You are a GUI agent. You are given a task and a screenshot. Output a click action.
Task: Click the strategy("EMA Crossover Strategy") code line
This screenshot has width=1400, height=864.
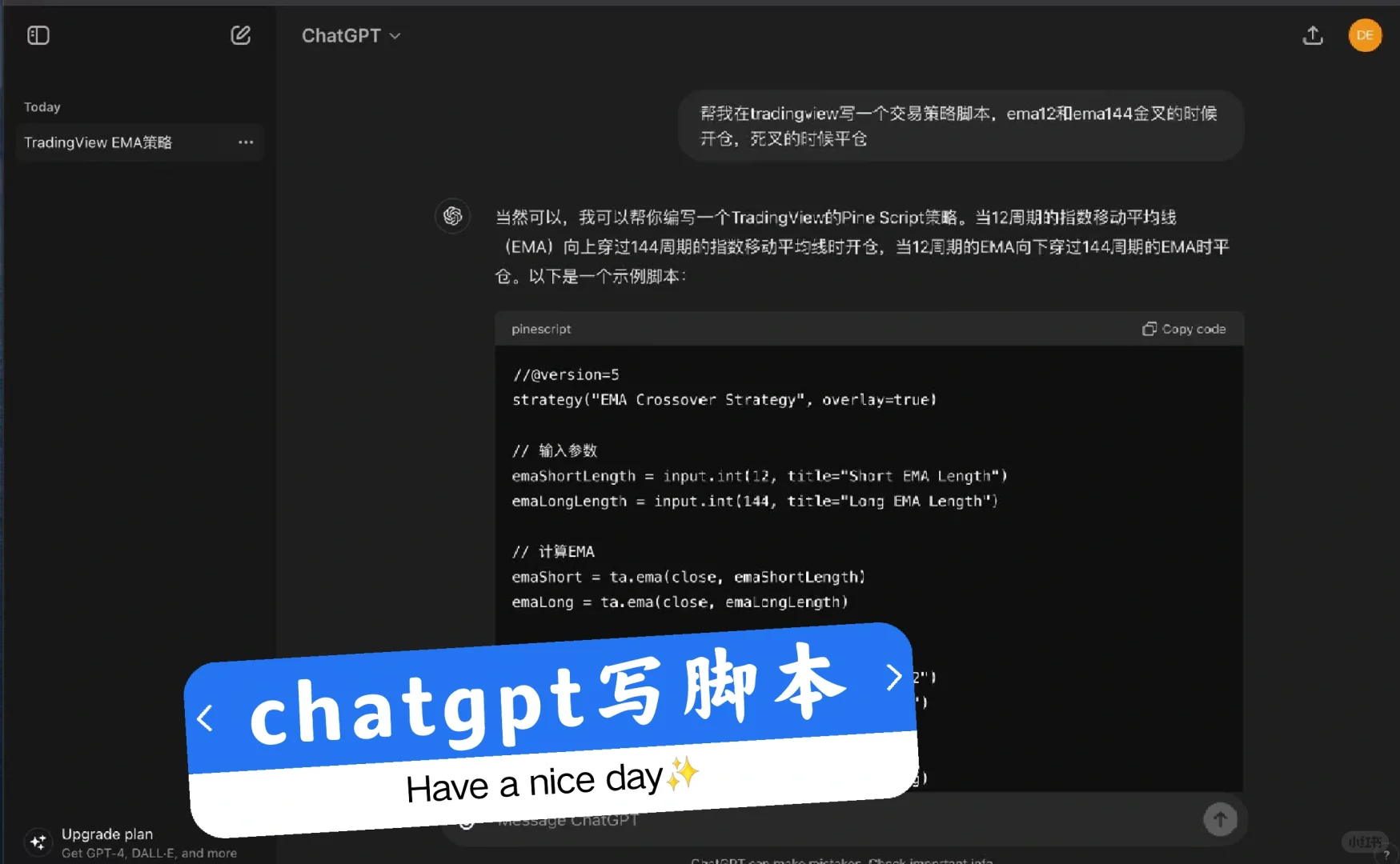[724, 399]
